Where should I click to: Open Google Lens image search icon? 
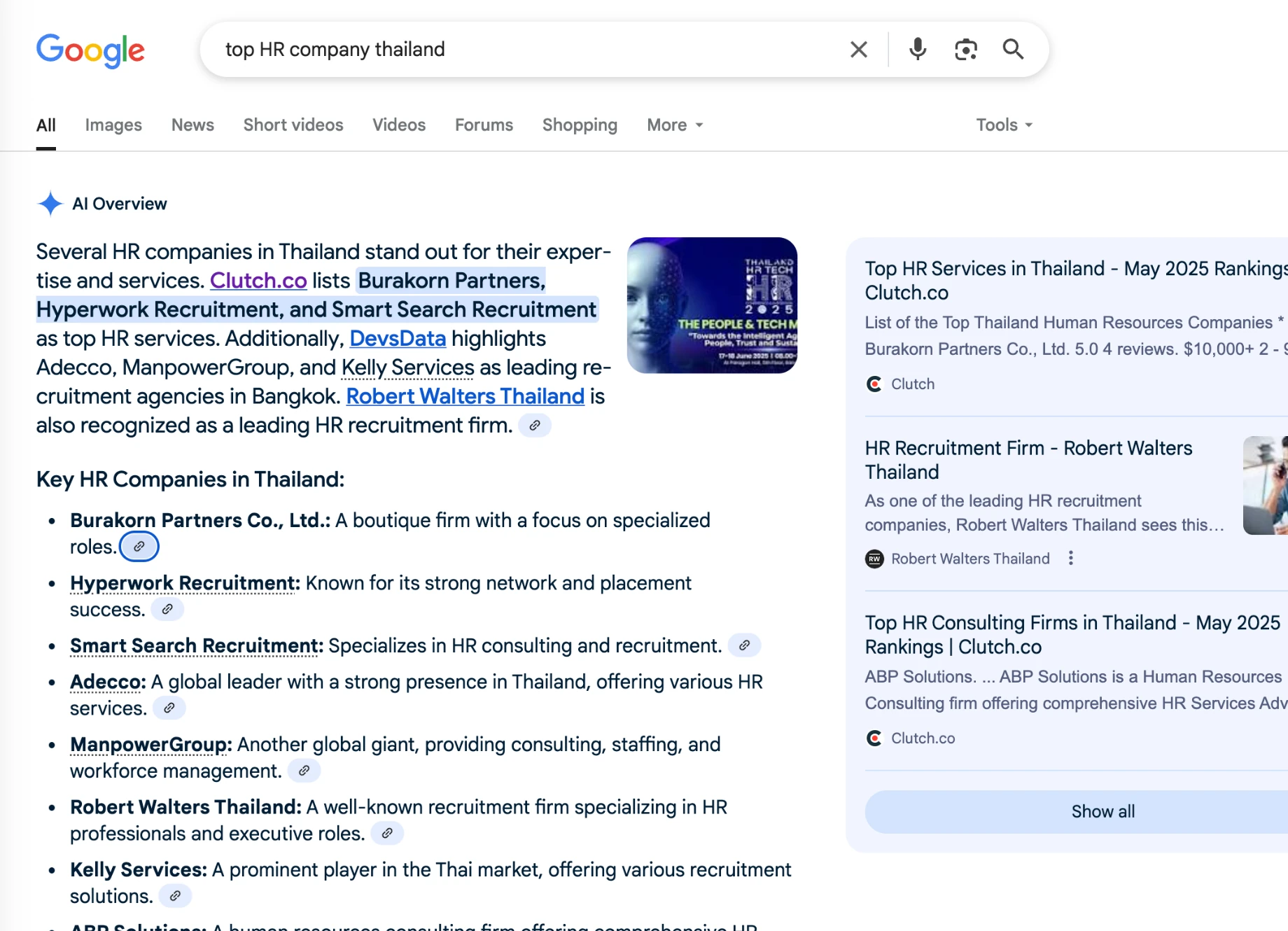pos(966,50)
